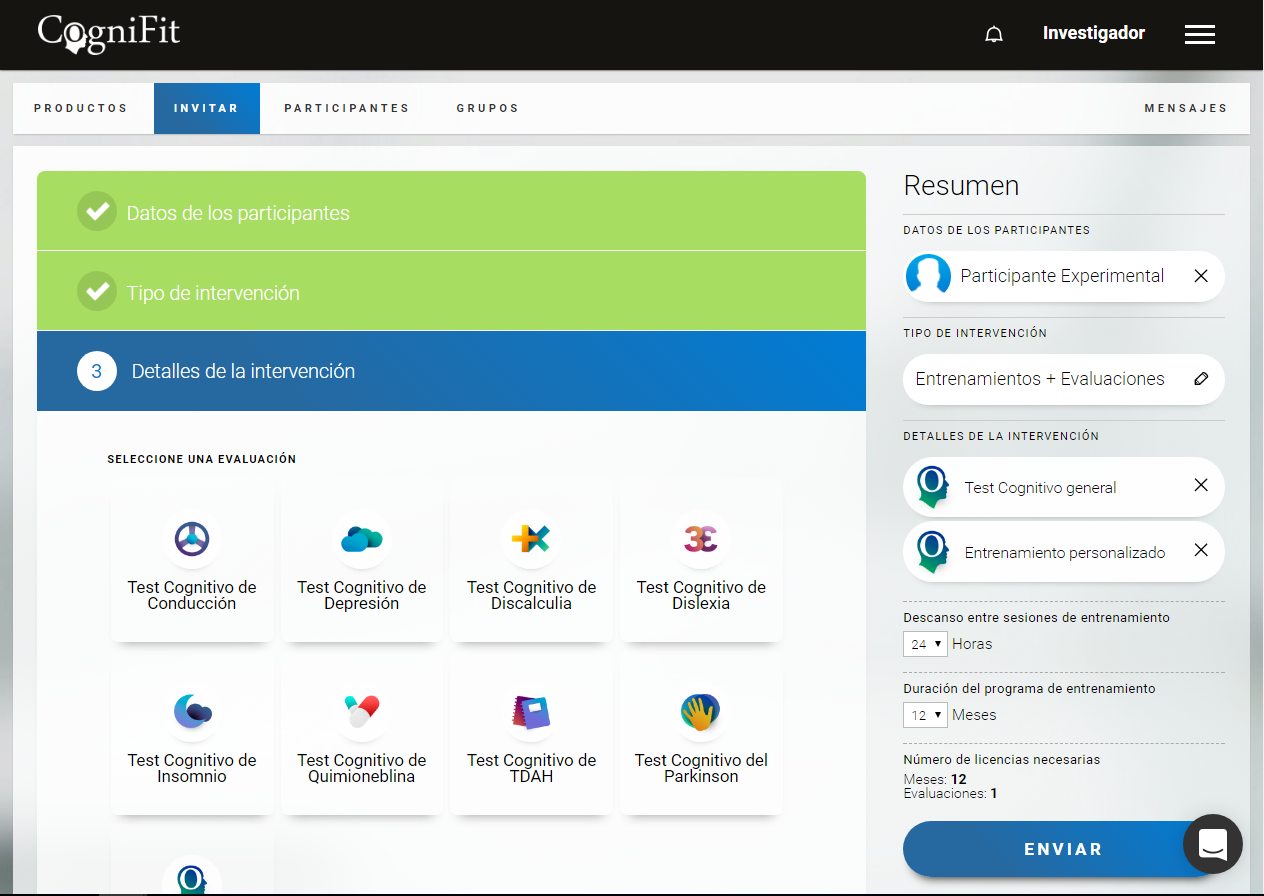
Task: Select the Test Cognitivo de Discalculia icon
Action: 531,540
